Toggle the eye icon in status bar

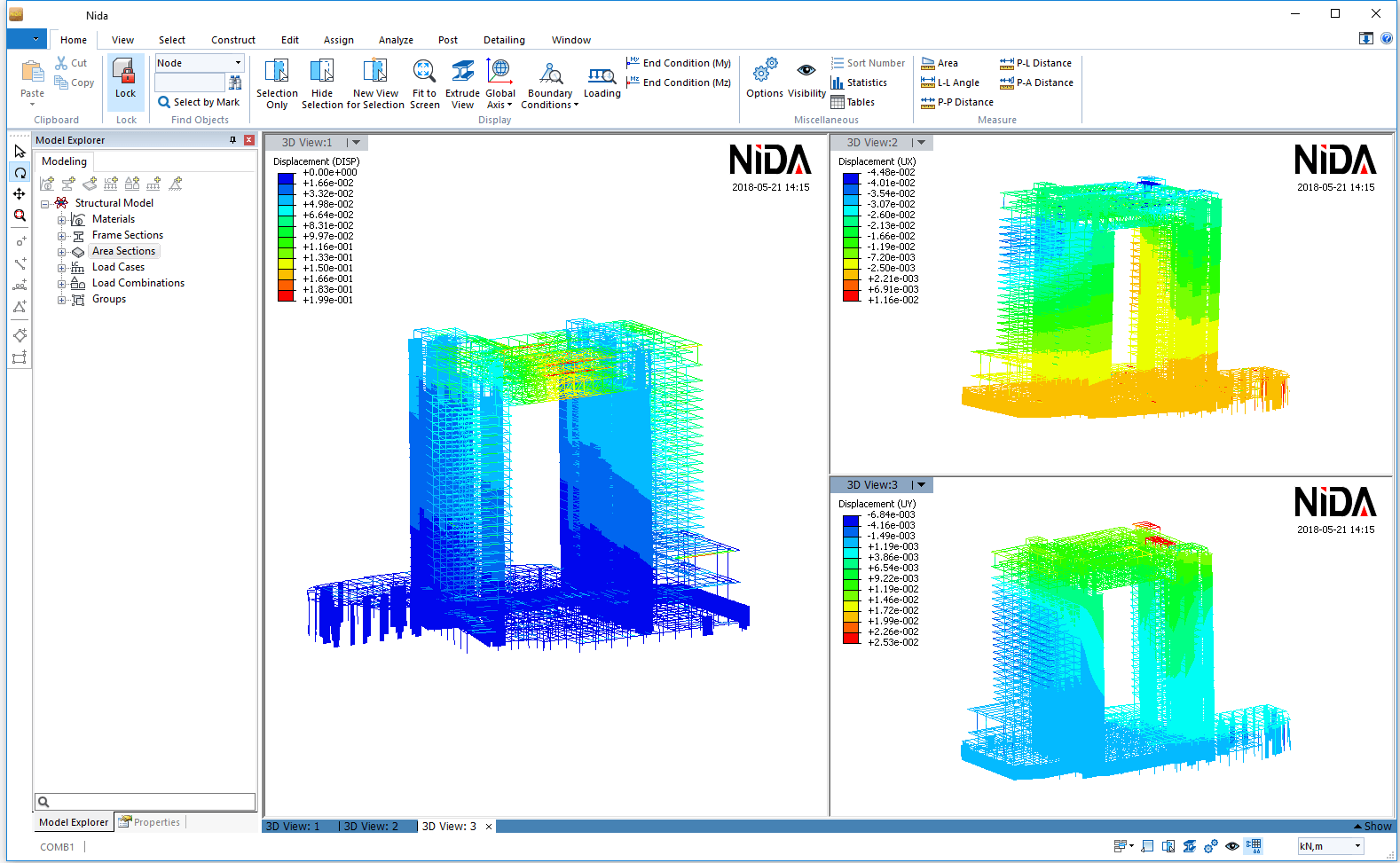1232,846
